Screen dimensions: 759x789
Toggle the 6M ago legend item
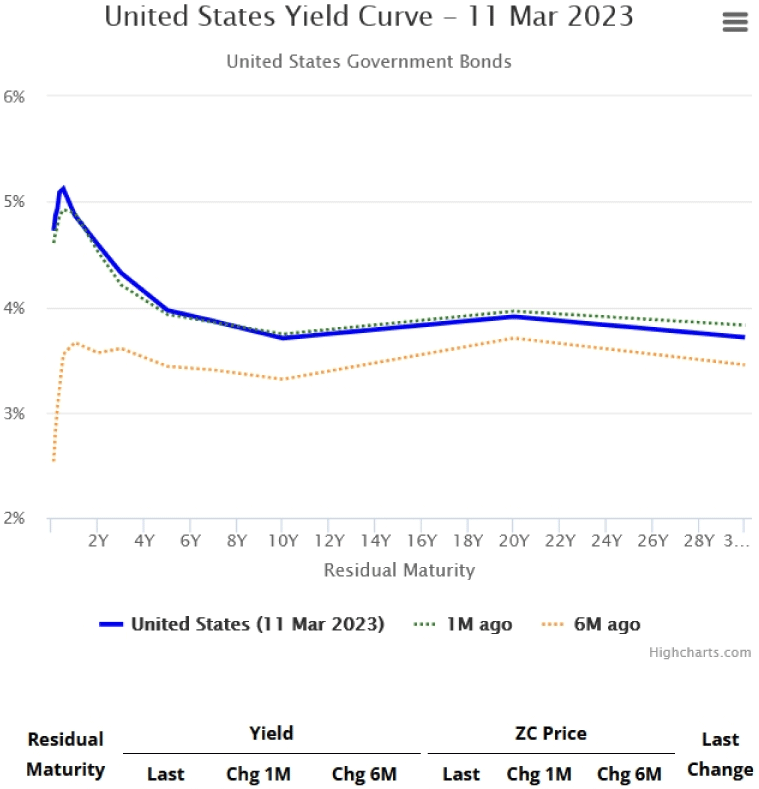[x=604, y=624]
